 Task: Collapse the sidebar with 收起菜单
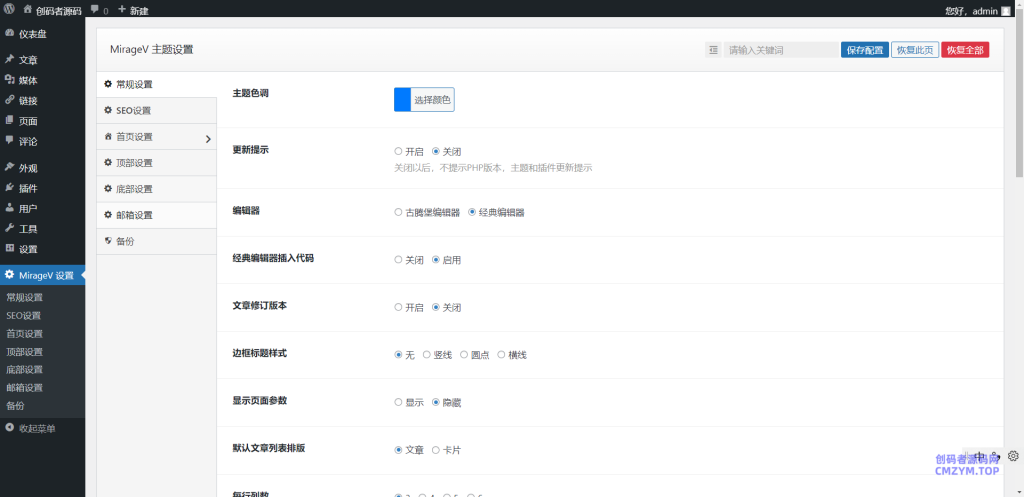pos(30,428)
